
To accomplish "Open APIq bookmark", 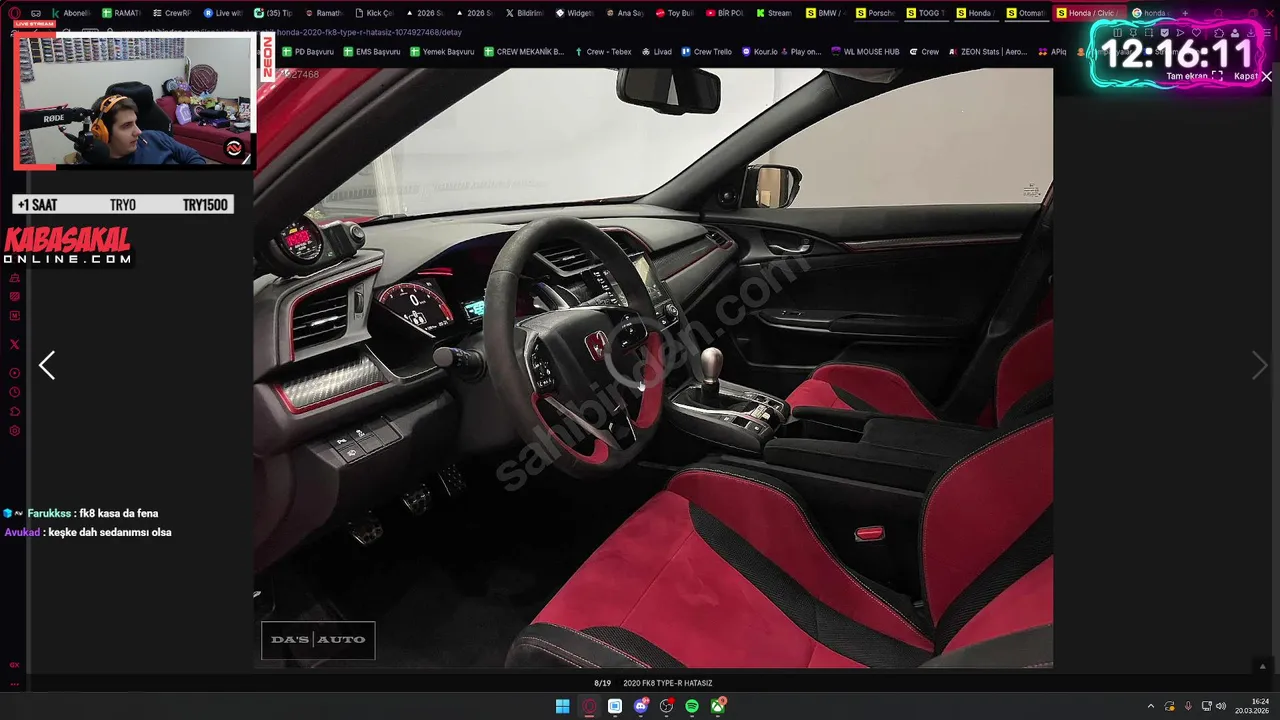I will 1052,51.
